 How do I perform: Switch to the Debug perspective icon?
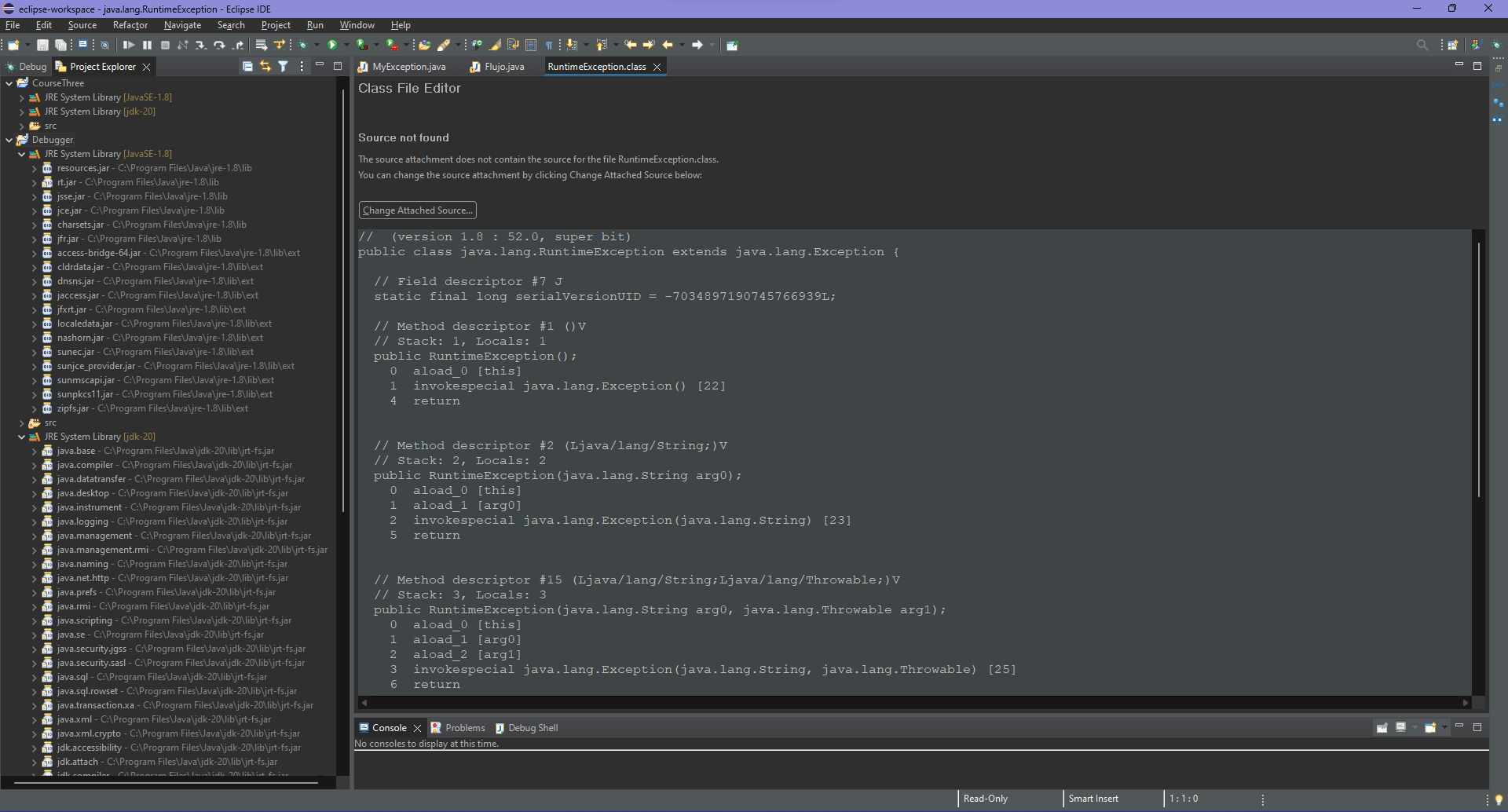pyautogui.click(x=1496, y=45)
